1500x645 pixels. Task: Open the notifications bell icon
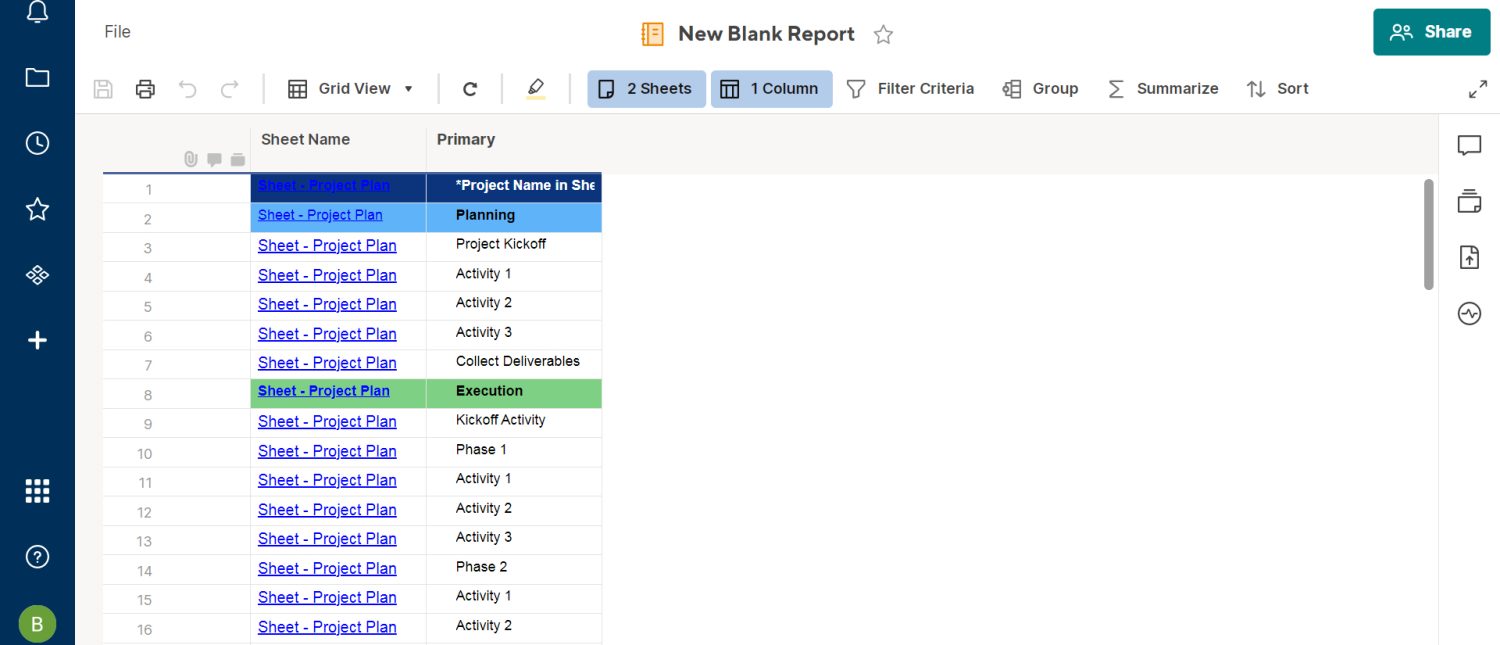point(37,12)
